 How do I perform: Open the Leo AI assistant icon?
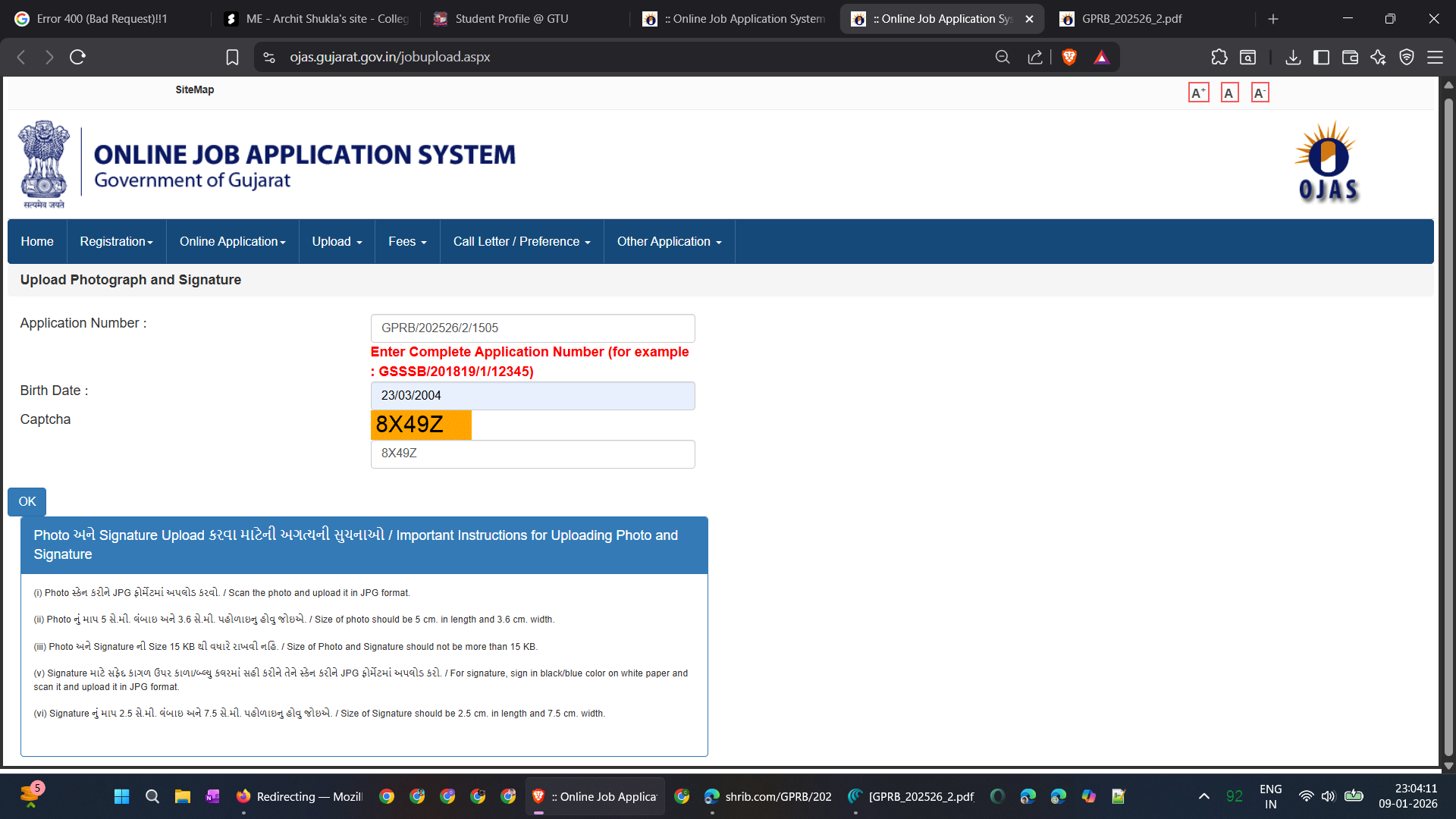tap(1378, 57)
